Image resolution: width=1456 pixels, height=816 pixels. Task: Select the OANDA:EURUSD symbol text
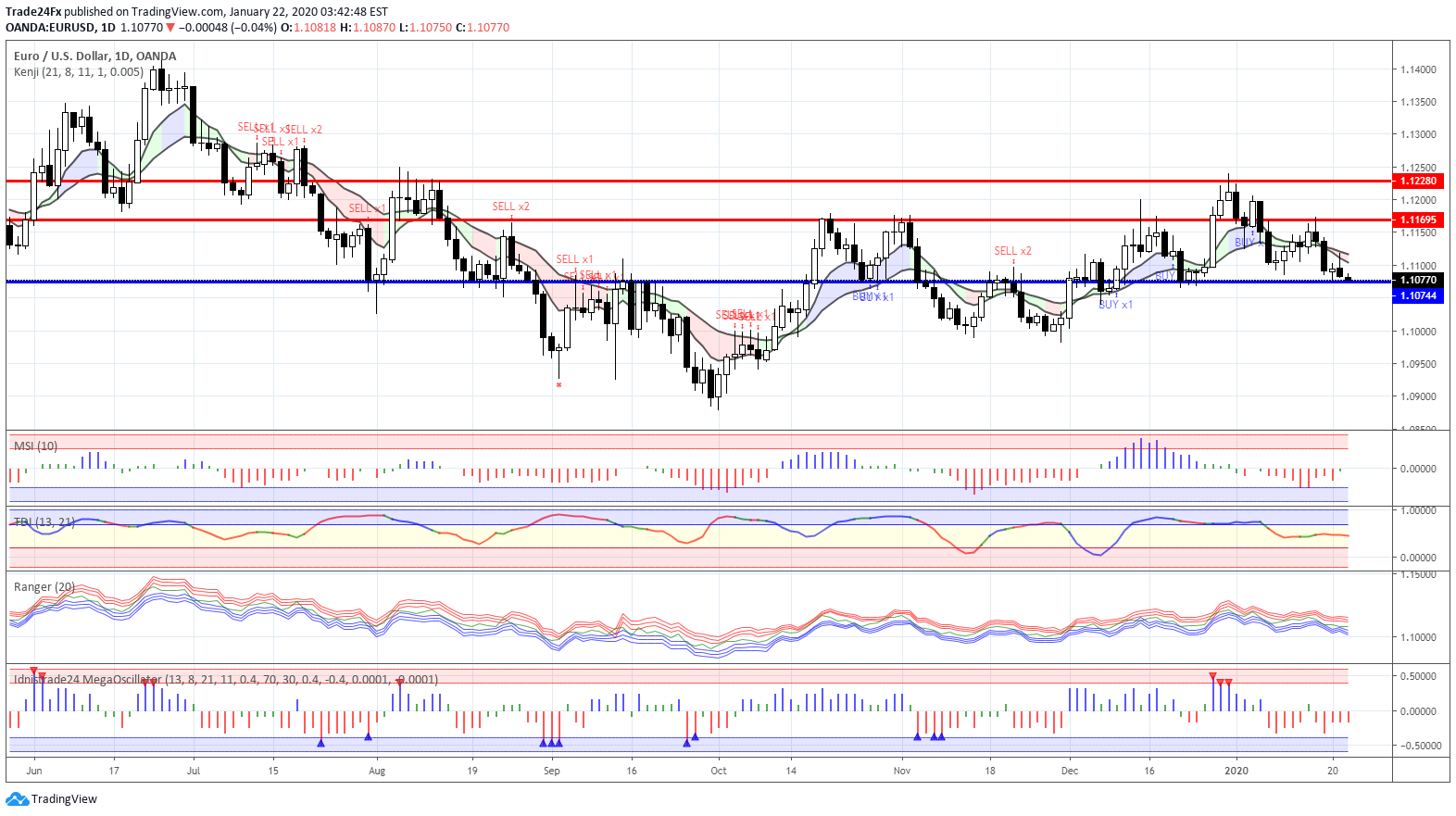coord(48,28)
